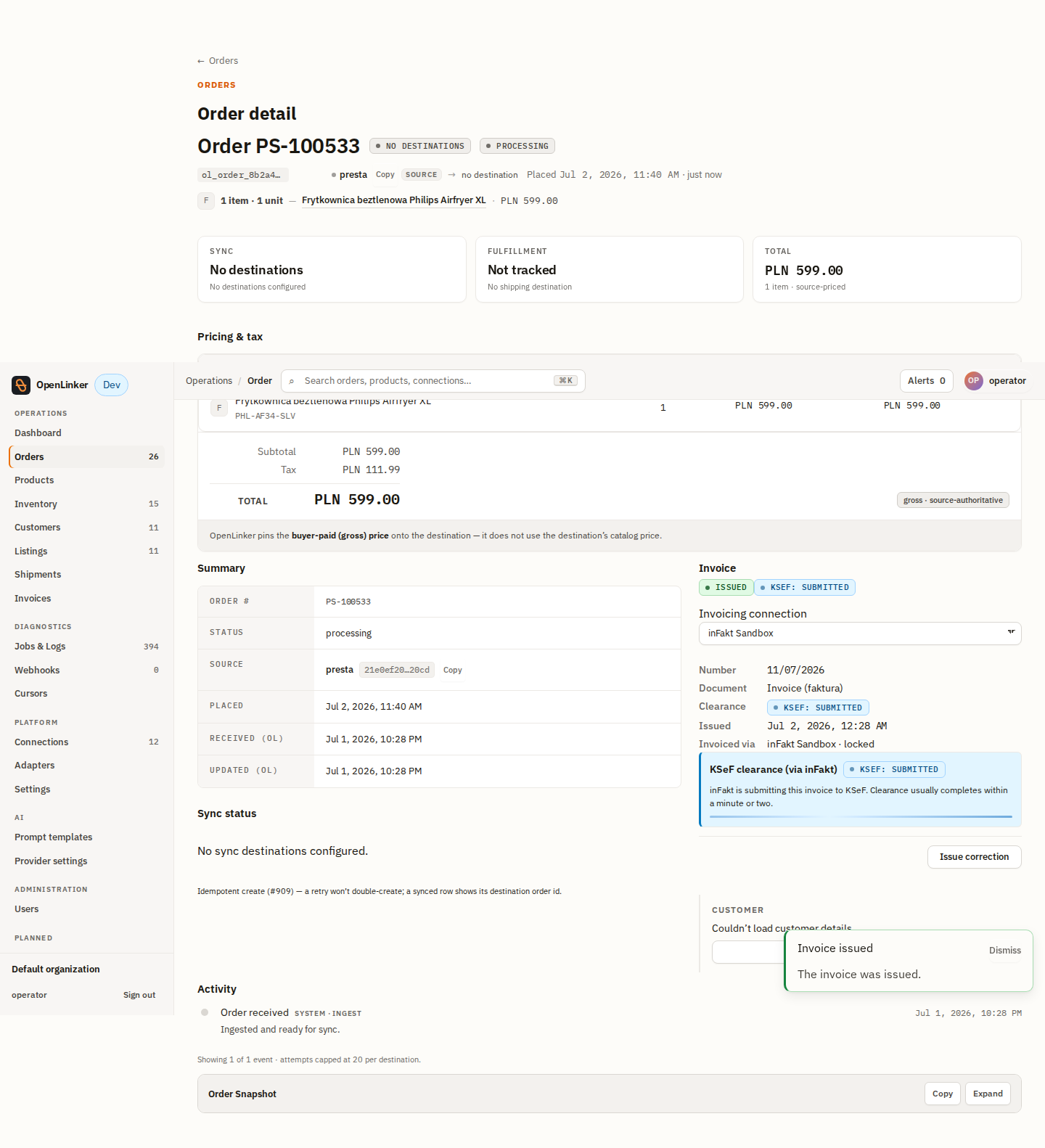Open Prompt templates in the sidebar
1045x1148 pixels.
click(x=86, y=837)
